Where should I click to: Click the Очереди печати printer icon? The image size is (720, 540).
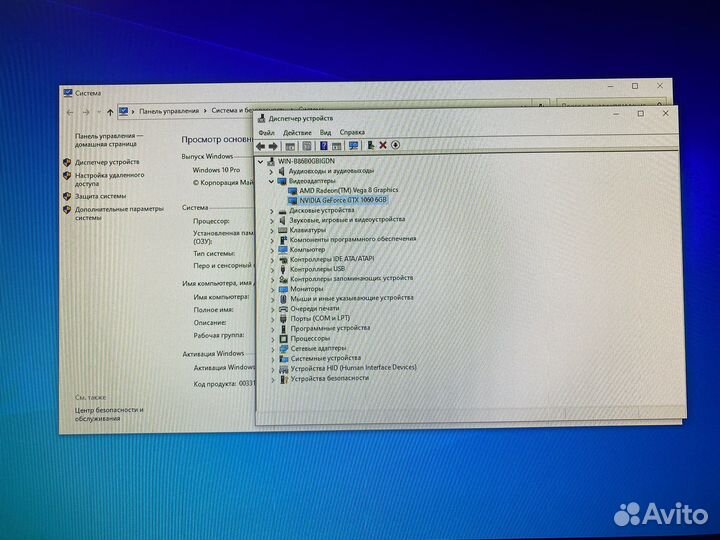coord(283,309)
